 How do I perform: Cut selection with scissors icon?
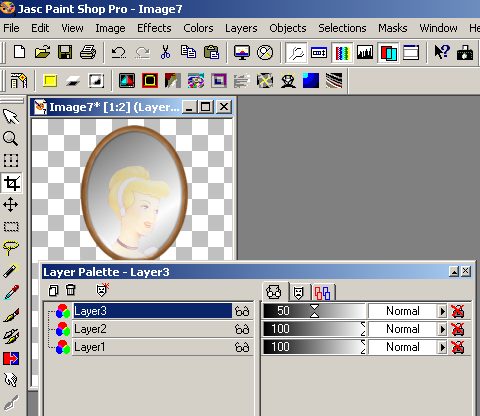[x=165, y=52]
